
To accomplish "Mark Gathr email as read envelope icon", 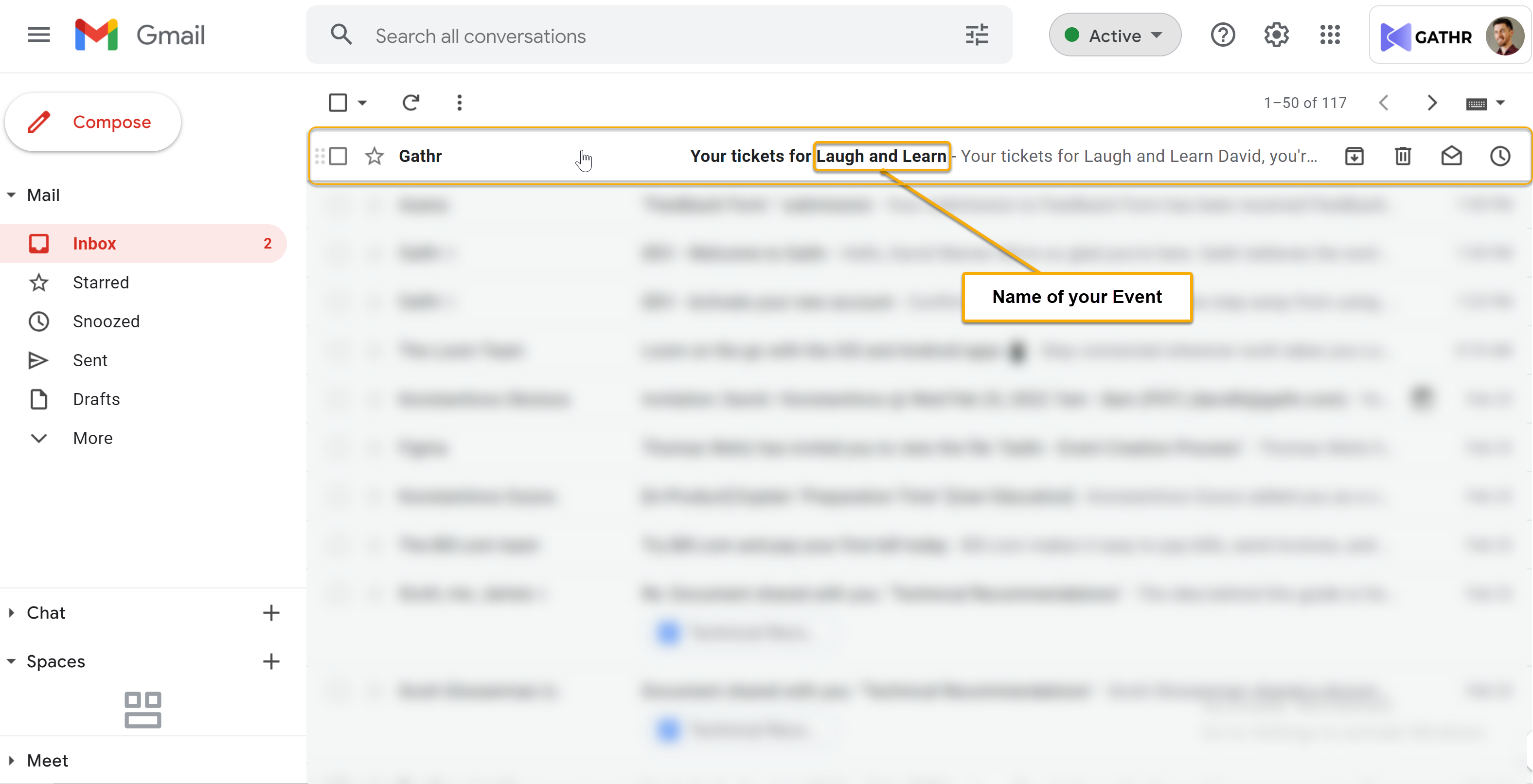I will tap(1451, 156).
